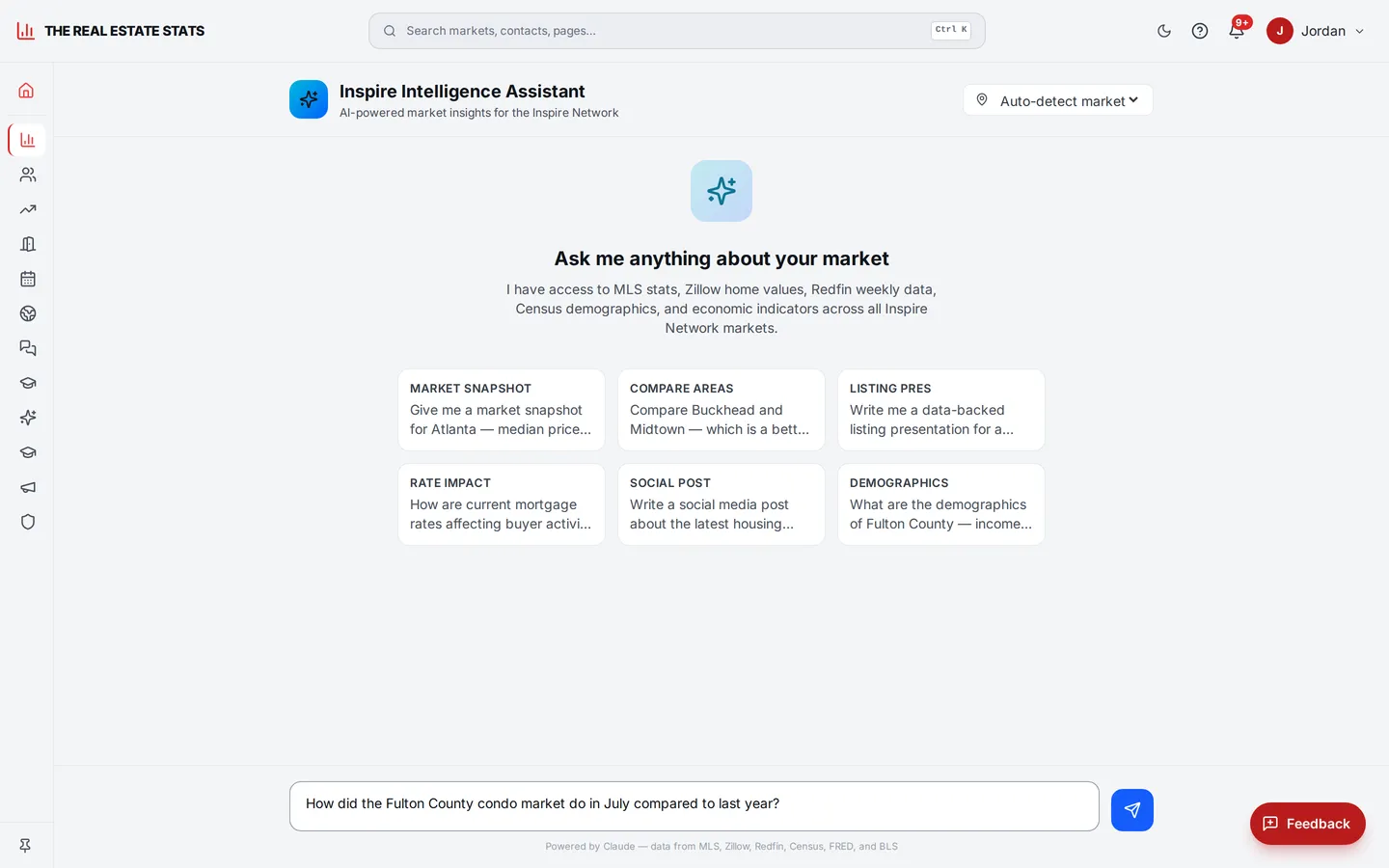The height and width of the screenshot is (868, 1389).
Task: Toggle dark mode moon icon
Action: [1164, 31]
